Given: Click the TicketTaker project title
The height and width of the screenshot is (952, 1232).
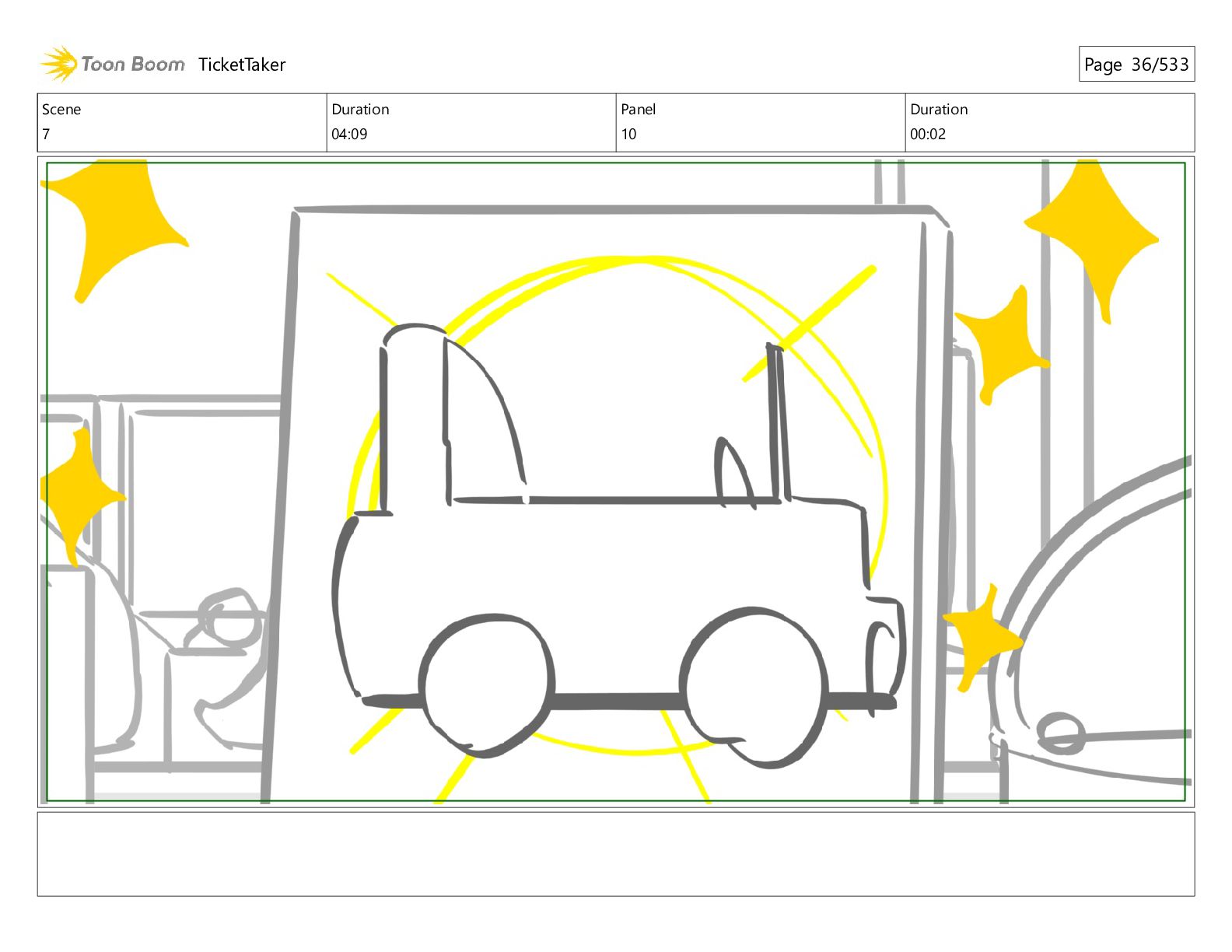Looking at the screenshot, I should pyautogui.click(x=242, y=65).
